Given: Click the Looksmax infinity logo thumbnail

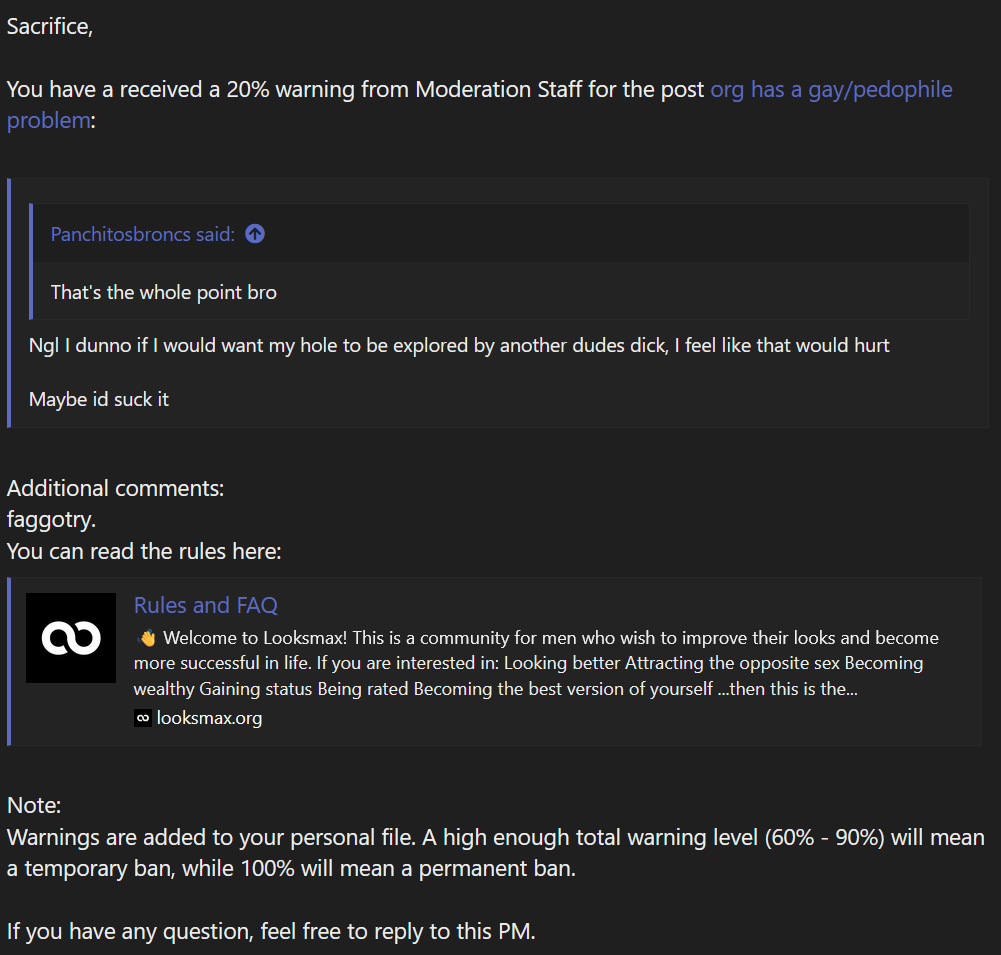Looking at the screenshot, I should pyautogui.click(x=71, y=638).
